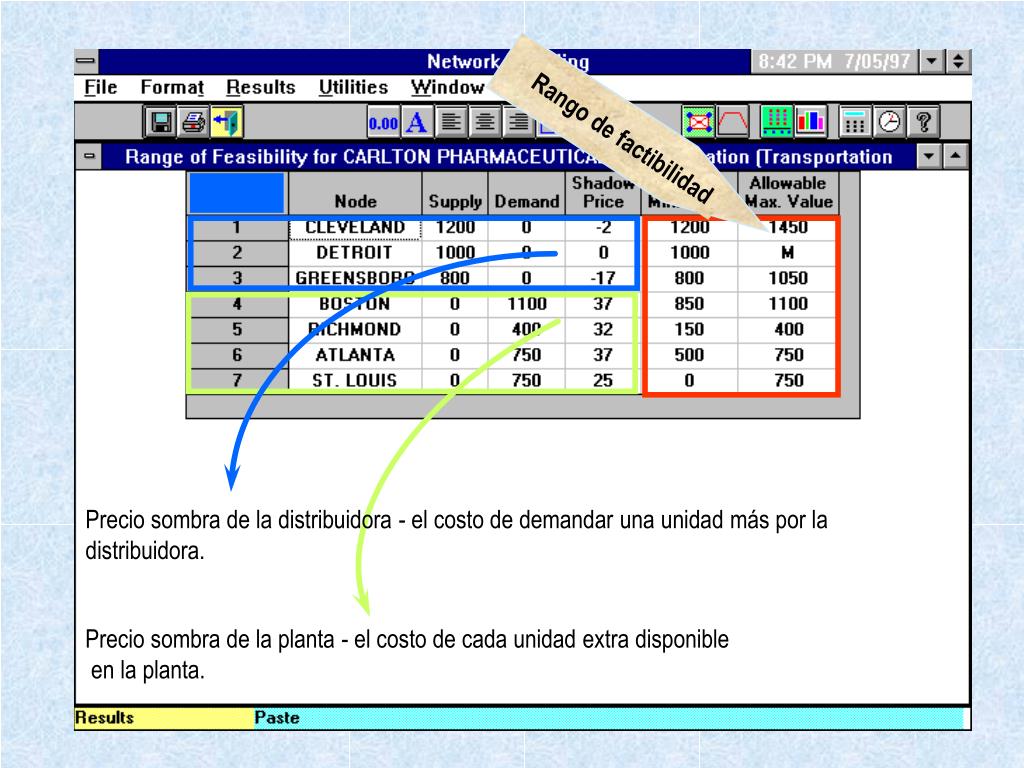Click main window minimize down arrow
Viewport: 1024px width, 768px height.
point(932,61)
